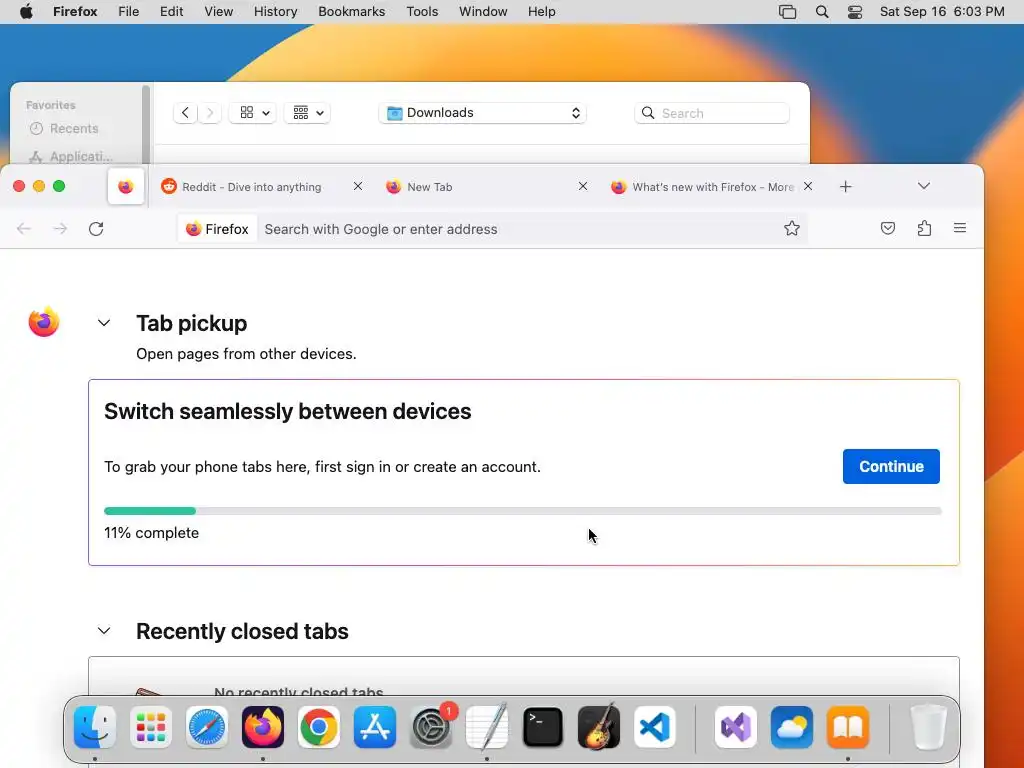Collapse the Tab pickup section

(104, 323)
